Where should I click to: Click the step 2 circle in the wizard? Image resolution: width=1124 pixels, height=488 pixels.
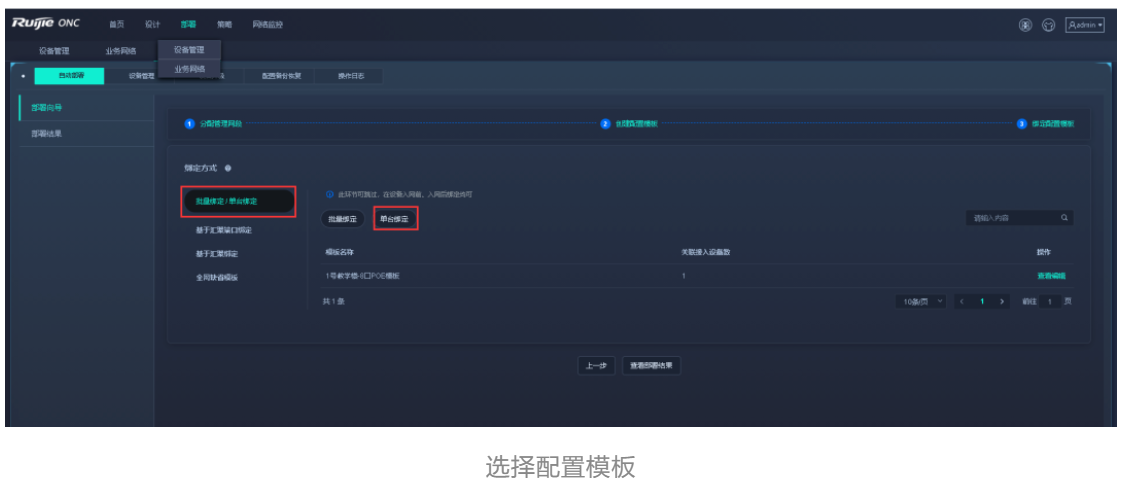point(605,124)
